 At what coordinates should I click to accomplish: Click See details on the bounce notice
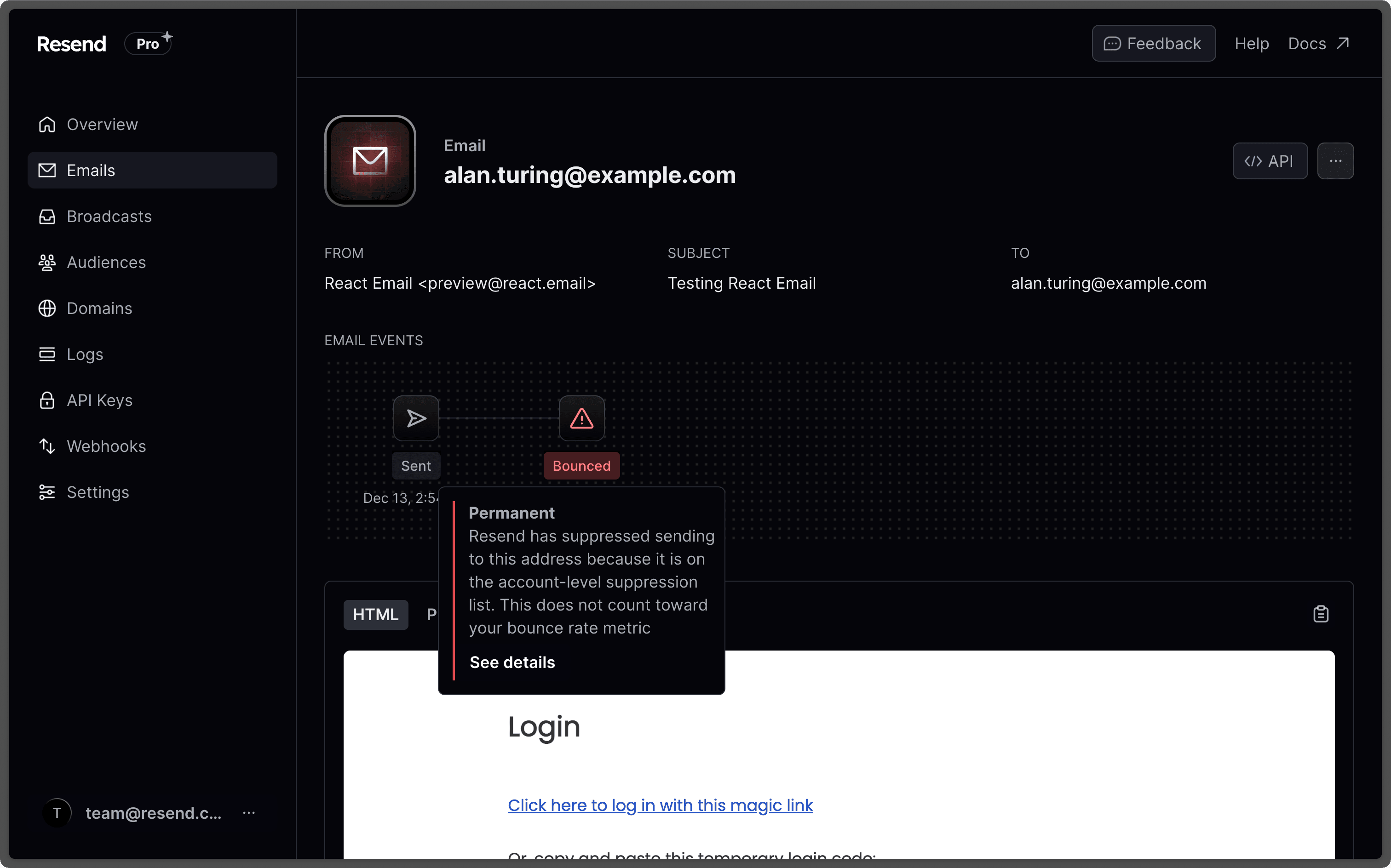[x=512, y=662]
